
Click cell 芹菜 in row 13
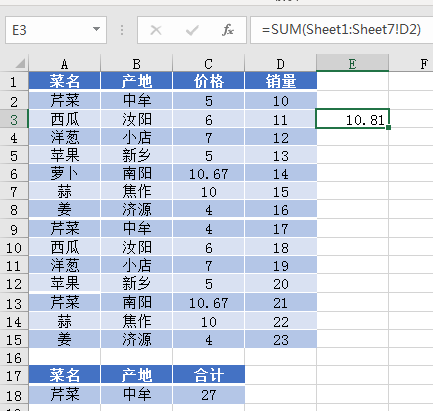click(x=64, y=303)
